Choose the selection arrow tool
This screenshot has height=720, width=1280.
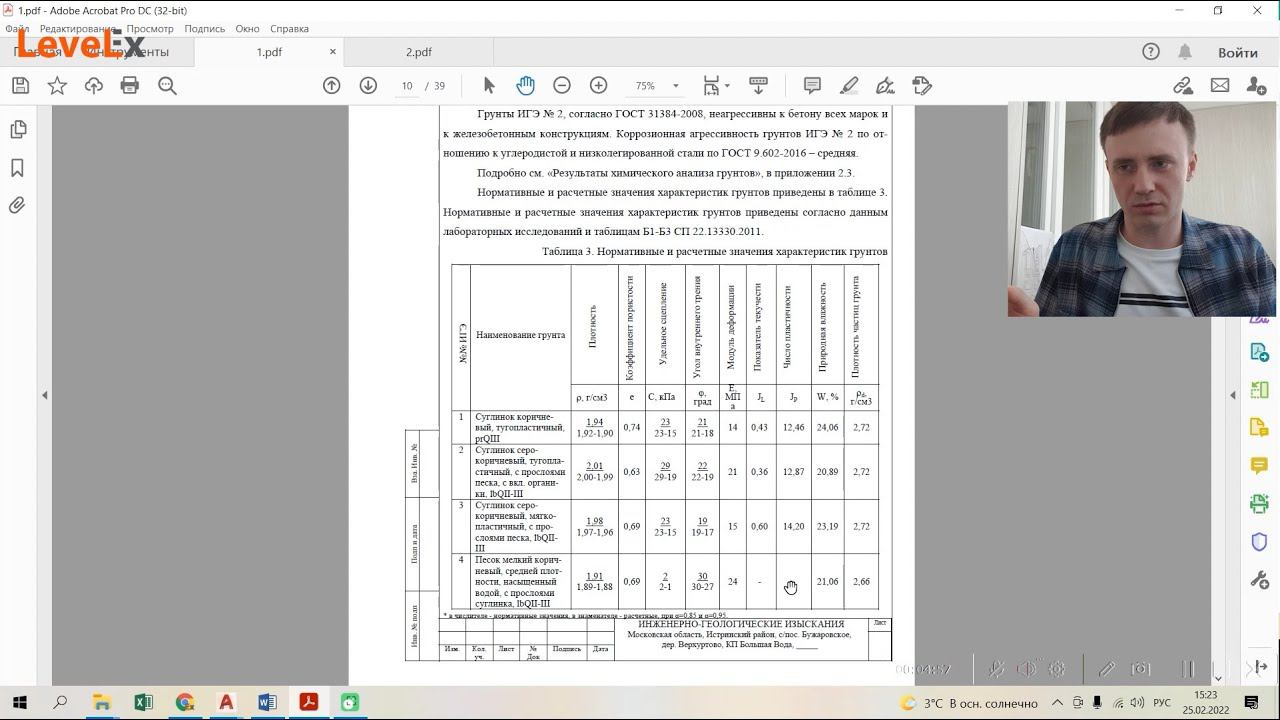(489, 86)
